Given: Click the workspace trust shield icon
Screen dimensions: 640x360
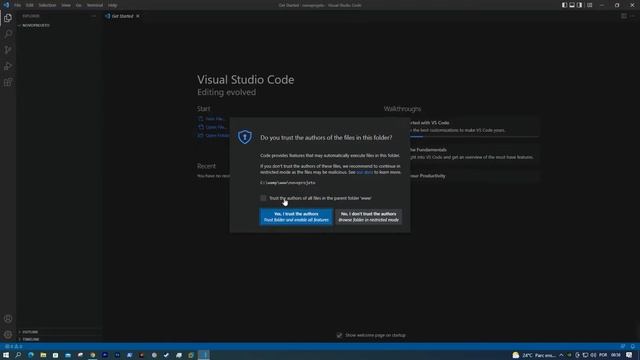Looking at the screenshot, I should tap(245, 137).
